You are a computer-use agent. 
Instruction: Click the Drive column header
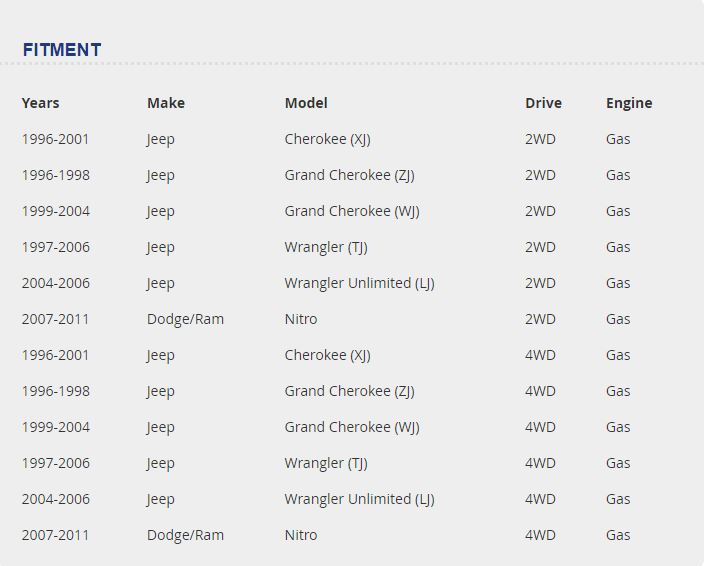[x=543, y=103]
